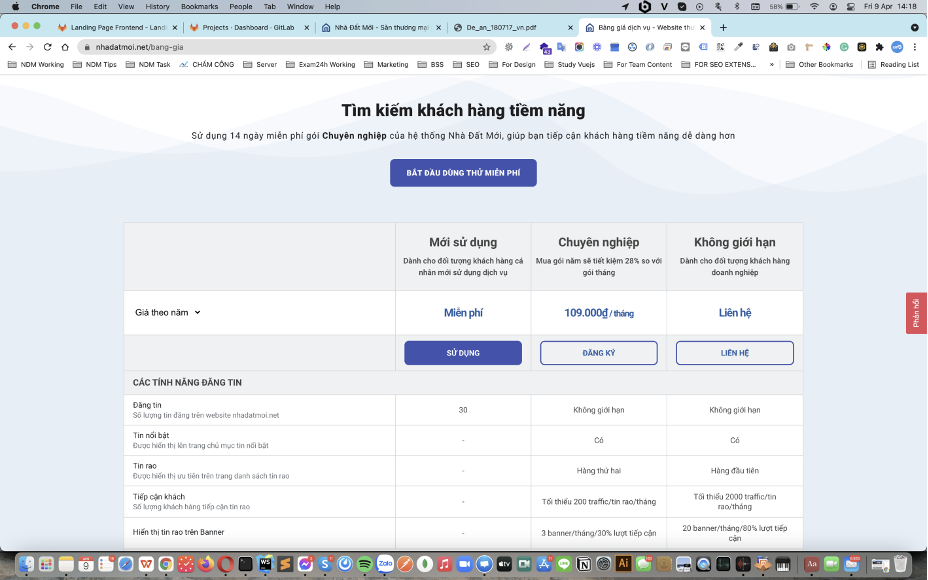Click the 'ĐĂNG KÝ' plan button

tap(599, 353)
